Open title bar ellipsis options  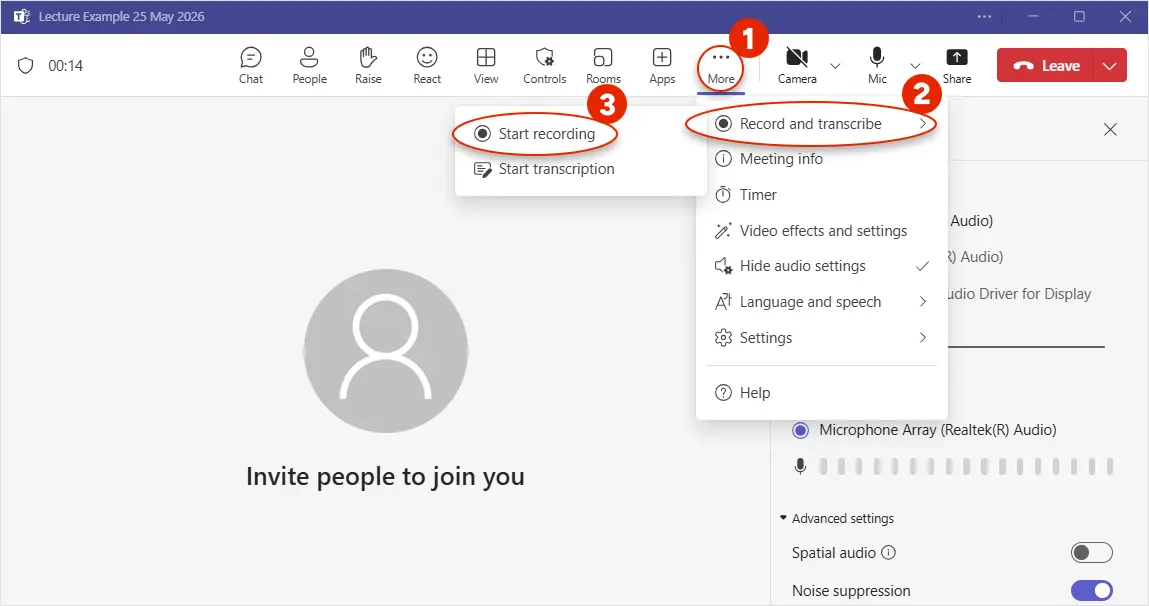pyautogui.click(x=984, y=16)
